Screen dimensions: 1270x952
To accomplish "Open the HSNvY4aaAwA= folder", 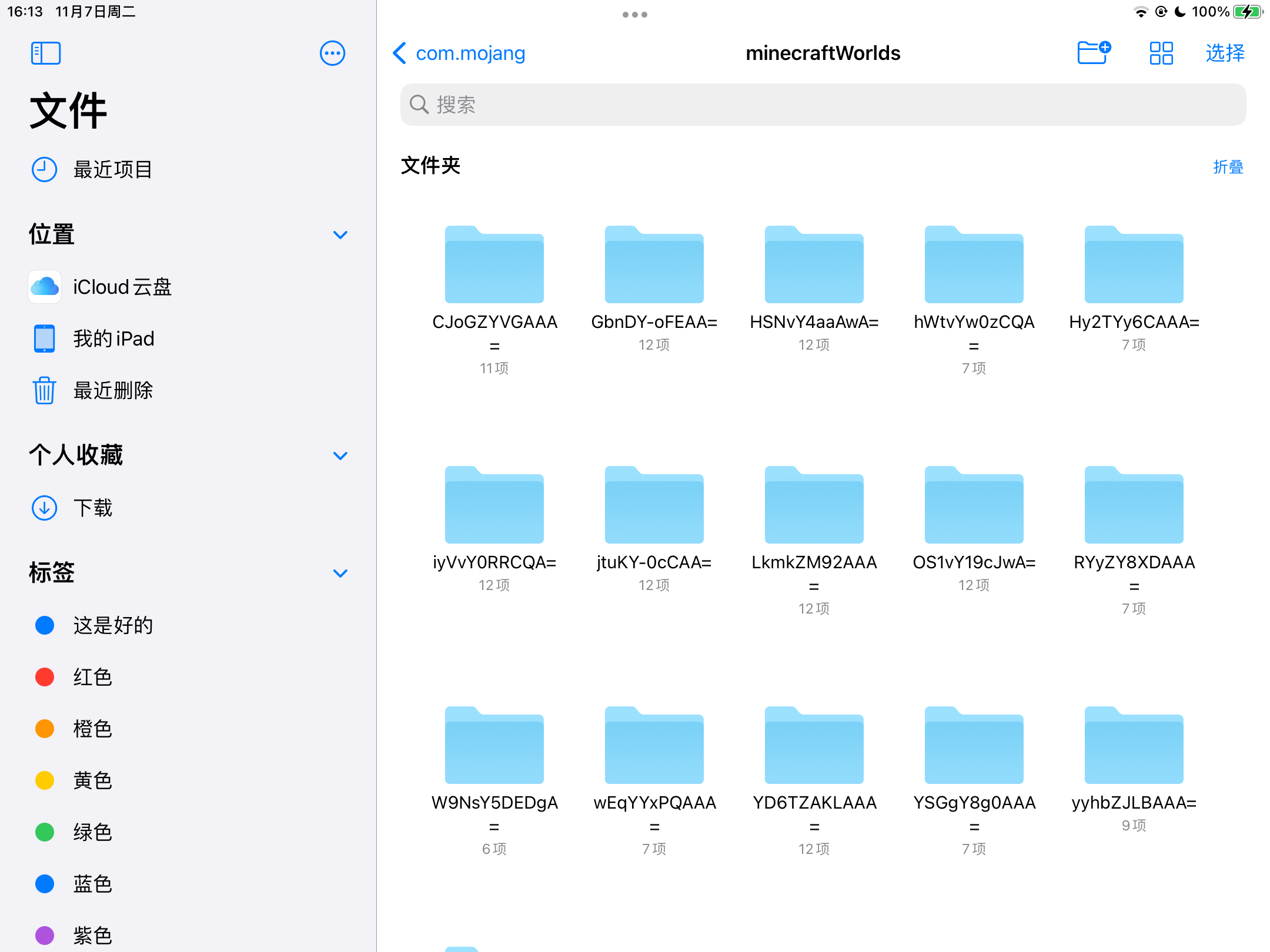I will click(814, 264).
